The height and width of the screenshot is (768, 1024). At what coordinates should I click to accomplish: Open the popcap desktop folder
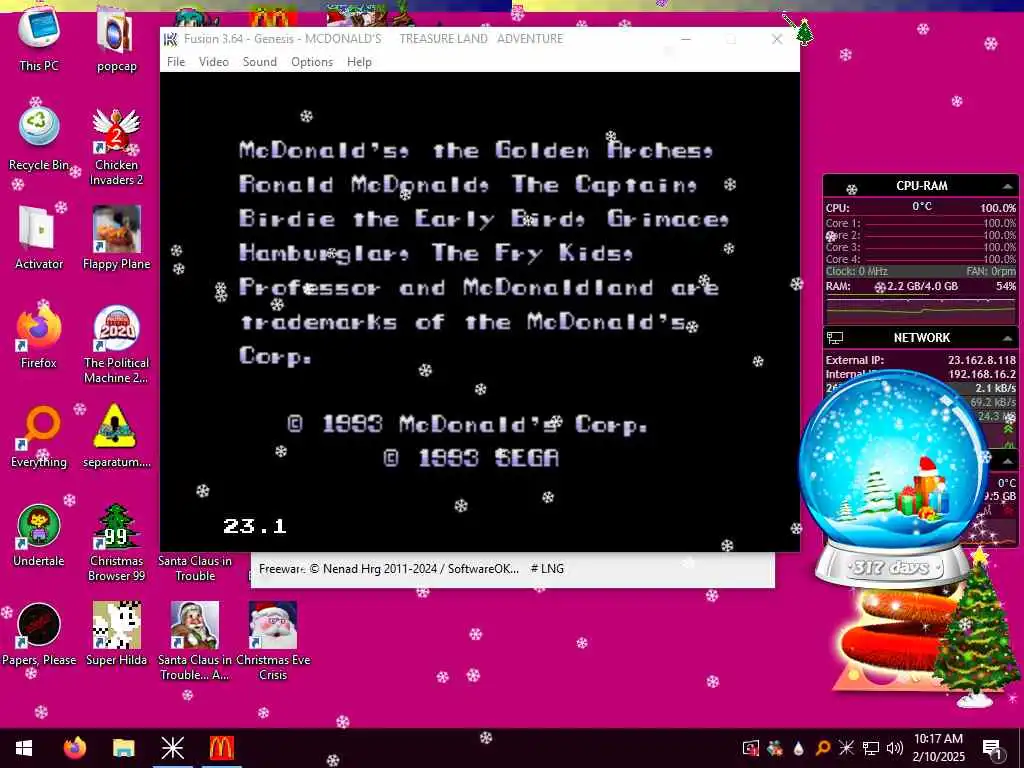116,40
